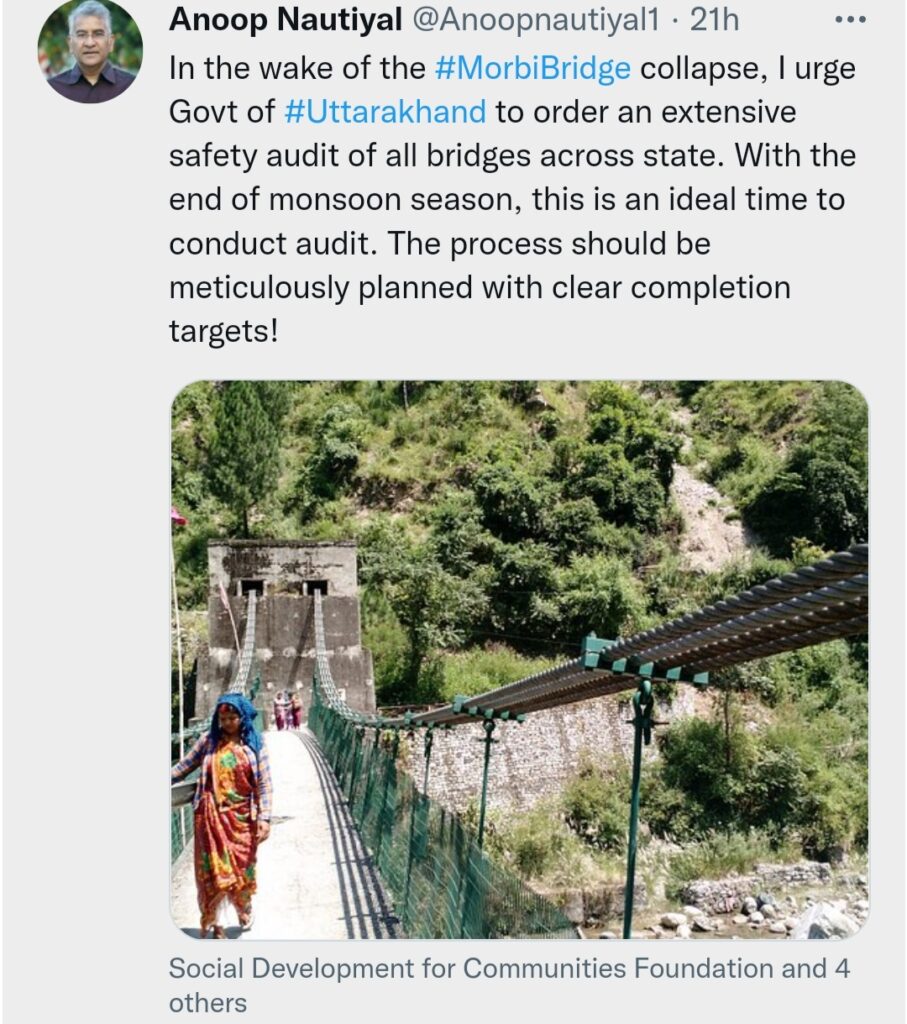
Task: Click 'conduct audit. The process should be' line
Action: click(x=439, y=244)
